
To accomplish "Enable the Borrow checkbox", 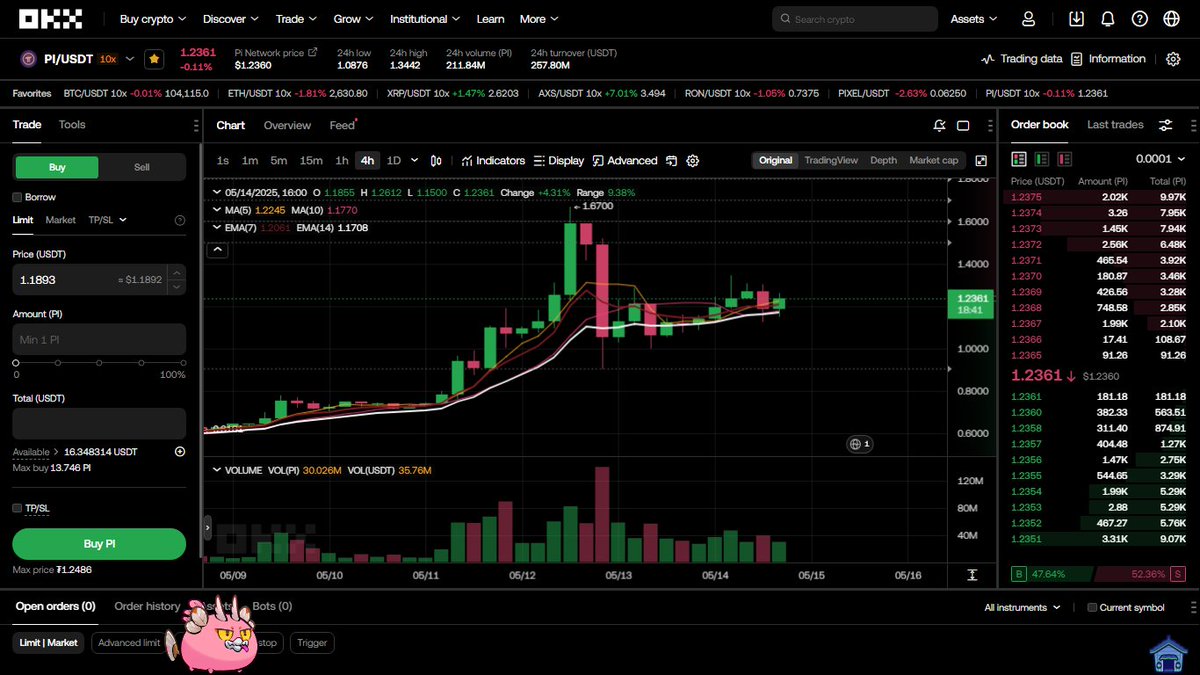I will (x=17, y=197).
